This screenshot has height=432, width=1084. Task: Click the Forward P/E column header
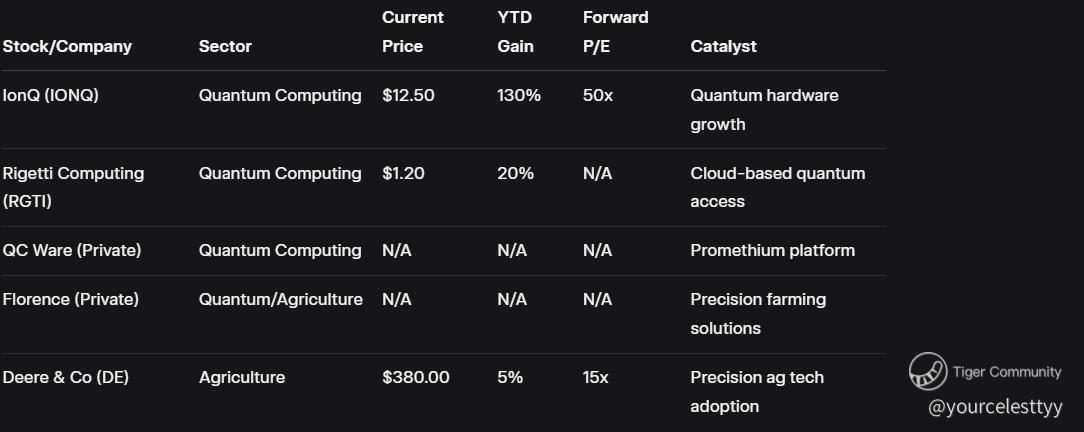pyautogui.click(x=615, y=32)
